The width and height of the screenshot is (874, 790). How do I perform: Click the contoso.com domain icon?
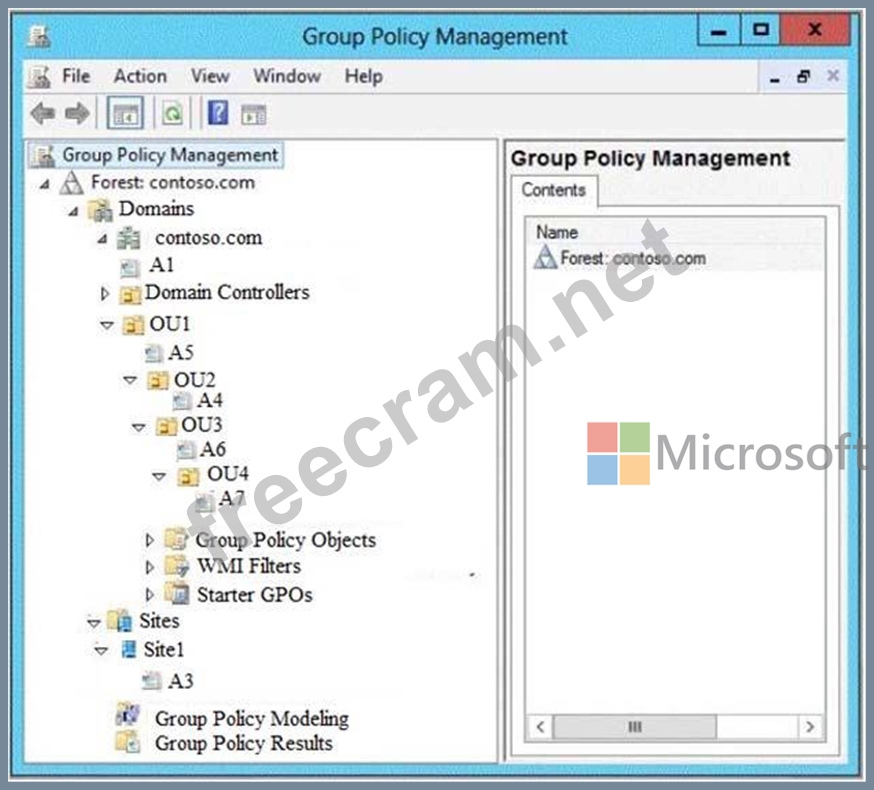tap(129, 238)
